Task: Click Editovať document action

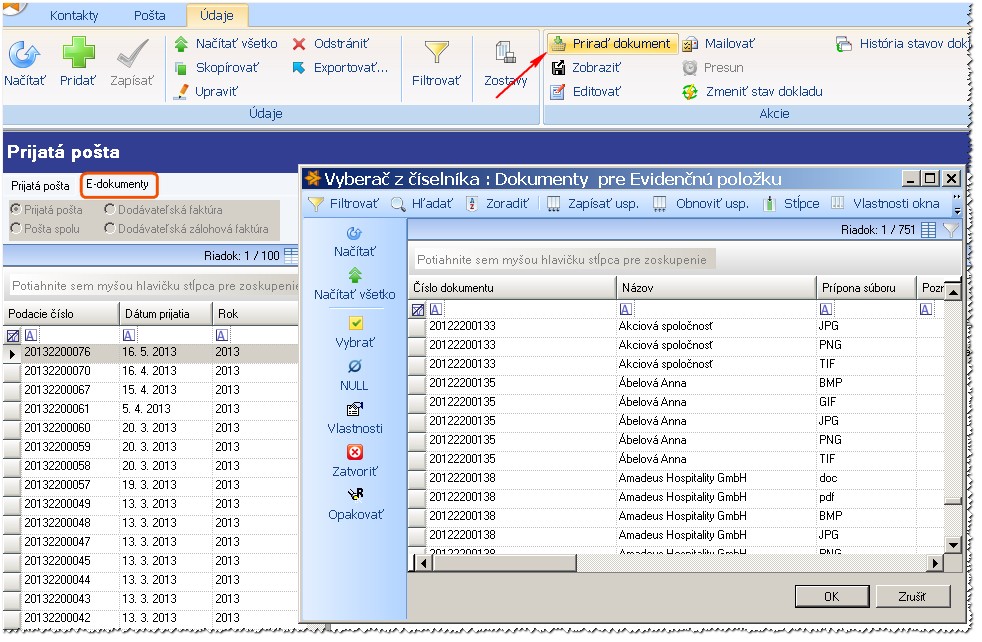Action: [586, 91]
